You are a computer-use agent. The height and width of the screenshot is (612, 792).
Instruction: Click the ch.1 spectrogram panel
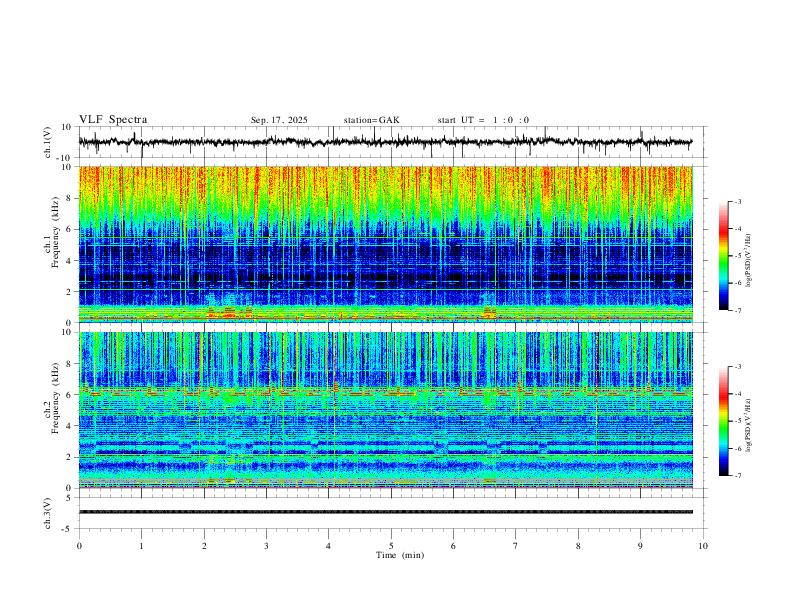click(386, 244)
